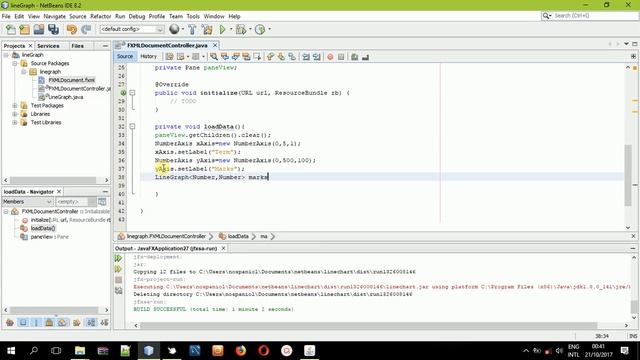Open the Run project dropdown arrow

click(x=231, y=29)
